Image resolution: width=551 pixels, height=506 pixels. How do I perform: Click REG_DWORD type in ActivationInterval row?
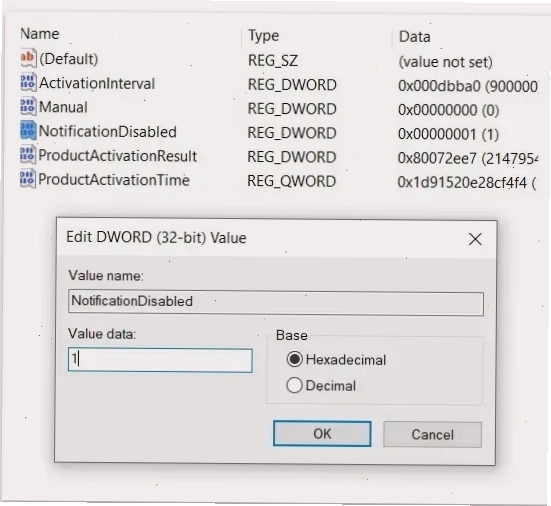point(292,85)
